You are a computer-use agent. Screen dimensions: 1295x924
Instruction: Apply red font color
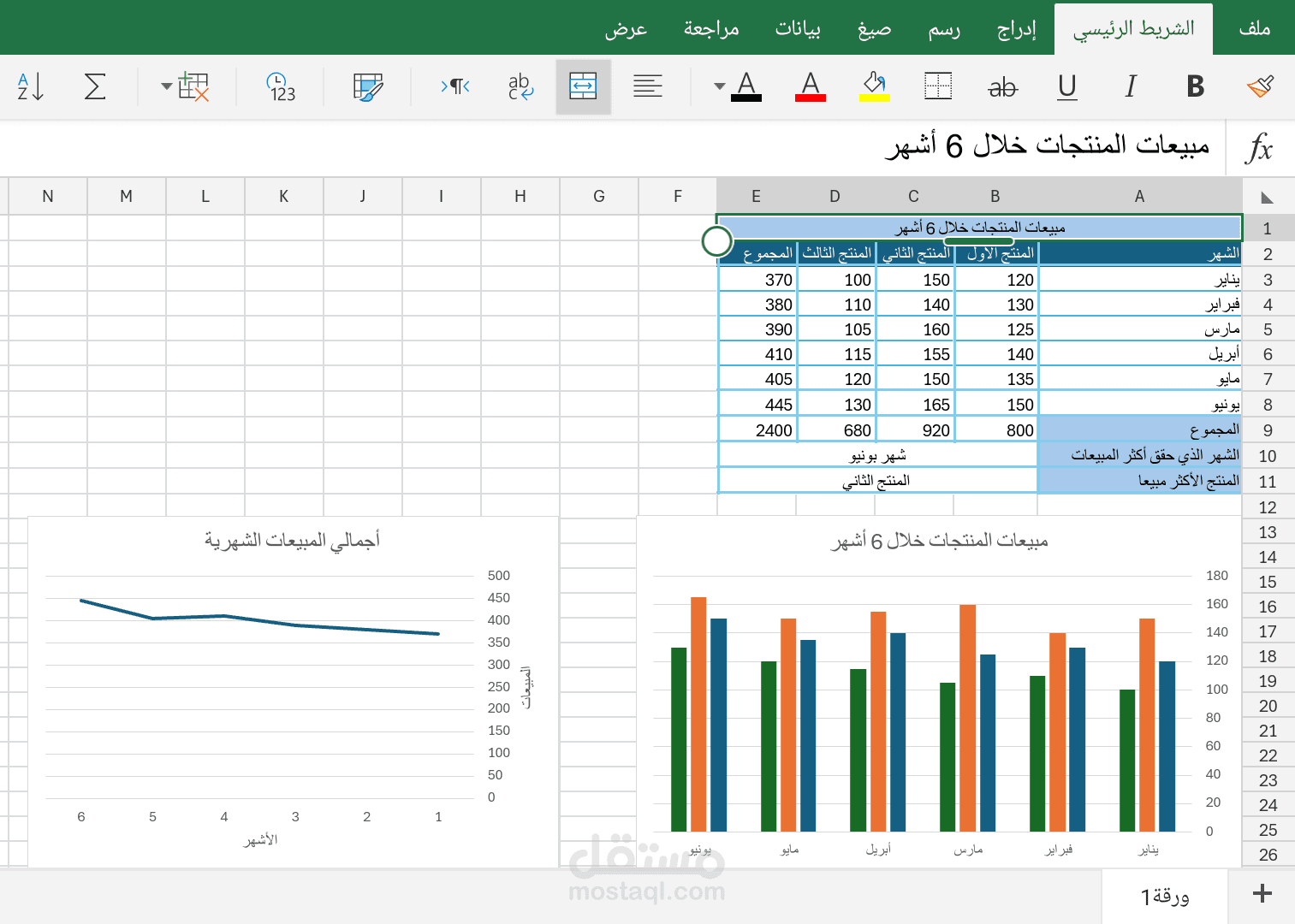pyautogui.click(x=811, y=86)
